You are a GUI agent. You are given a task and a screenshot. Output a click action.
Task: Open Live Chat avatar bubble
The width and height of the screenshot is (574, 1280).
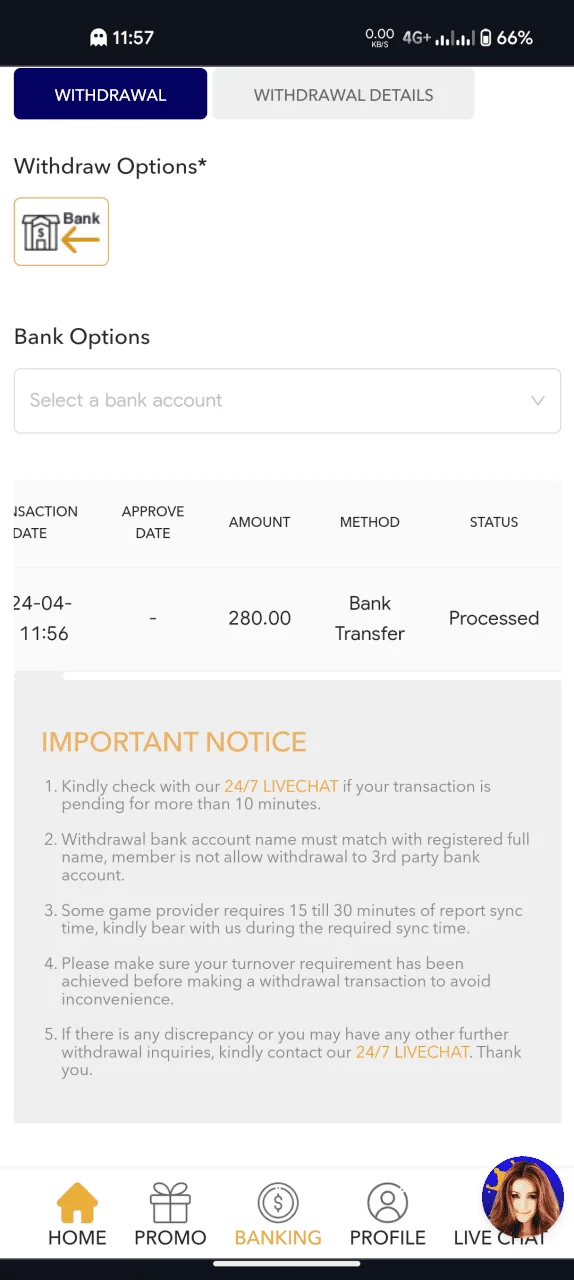tap(522, 1197)
